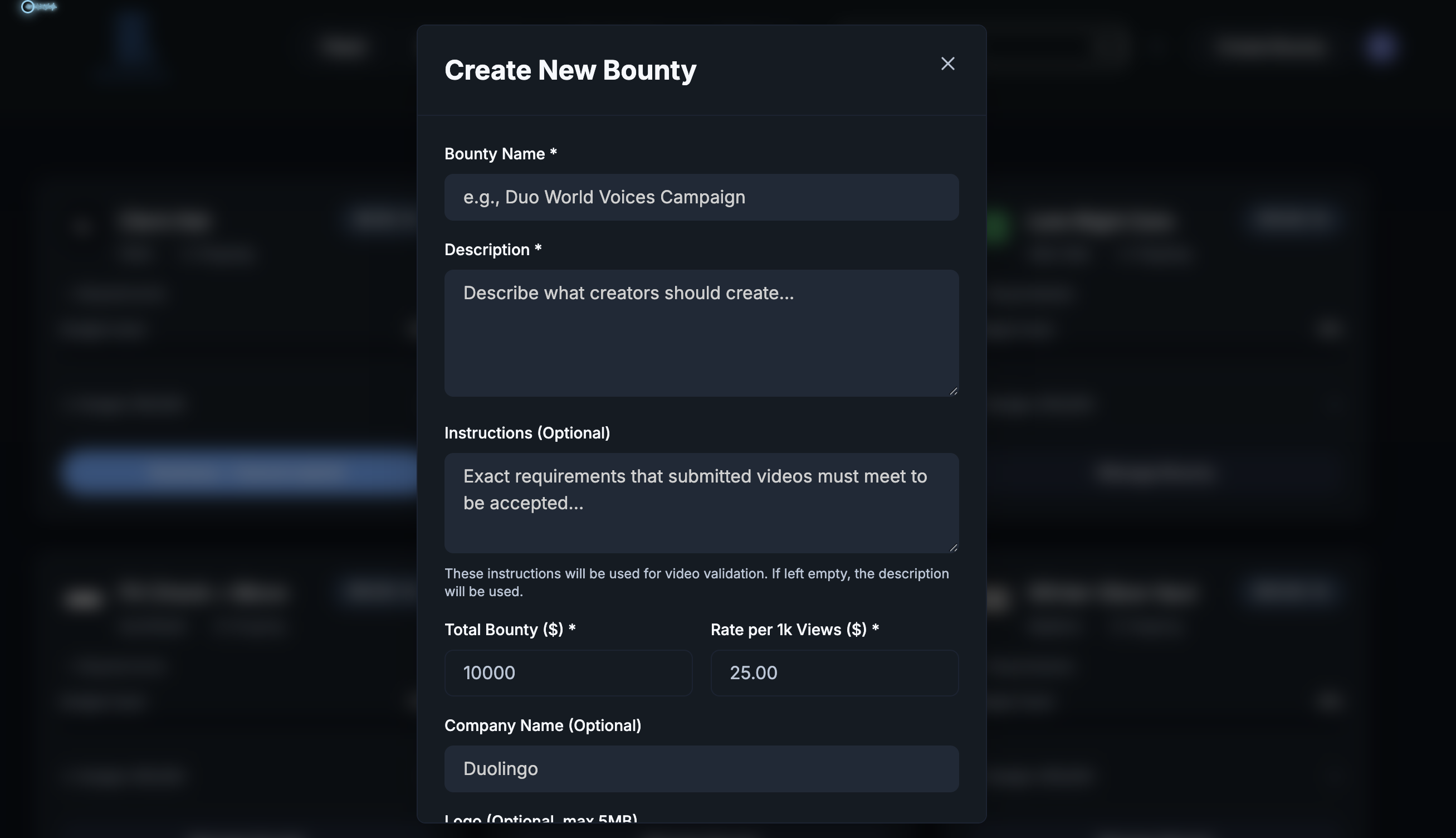Click the video validation helper text
Image resolution: width=1456 pixels, height=838 pixels.
coord(696,582)
